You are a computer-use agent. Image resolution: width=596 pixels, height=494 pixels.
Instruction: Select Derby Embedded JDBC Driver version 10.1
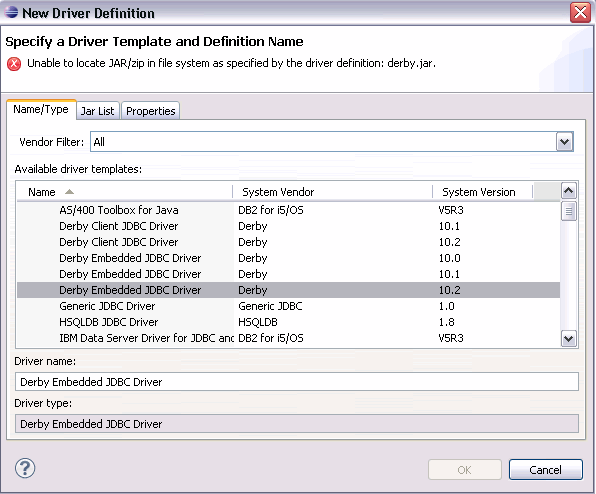click(x=288, y=274)
